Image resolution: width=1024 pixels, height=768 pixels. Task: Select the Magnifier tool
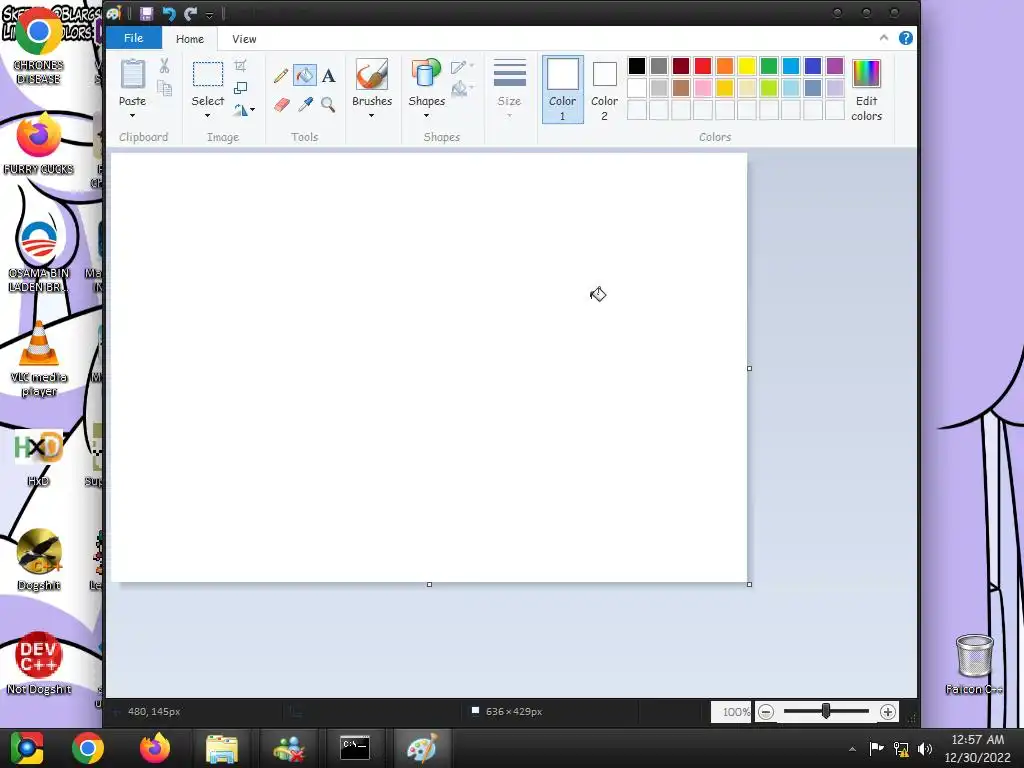point(328,104)
